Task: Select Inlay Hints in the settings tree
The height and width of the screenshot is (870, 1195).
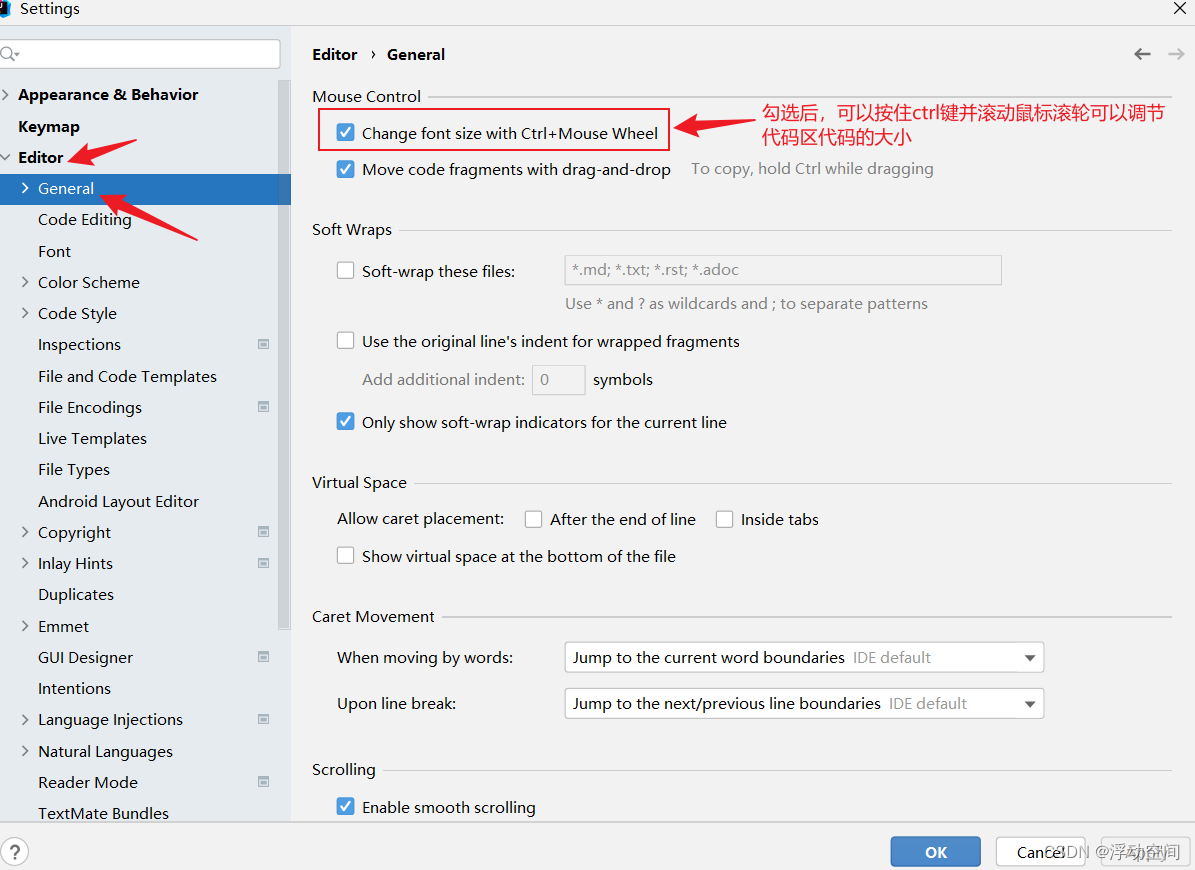Action: tap(75, 564)
